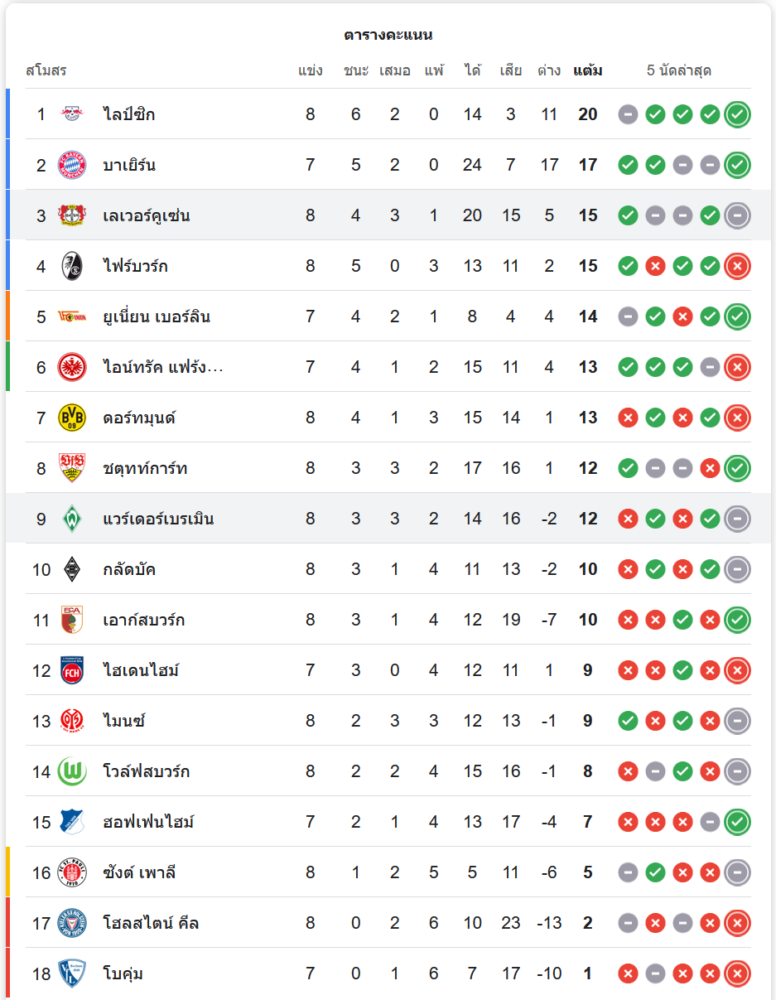The height and width of the screenshot is (1000, 776).
Task: Open the ไลป์ซิก team link
Action: [129, 114]
